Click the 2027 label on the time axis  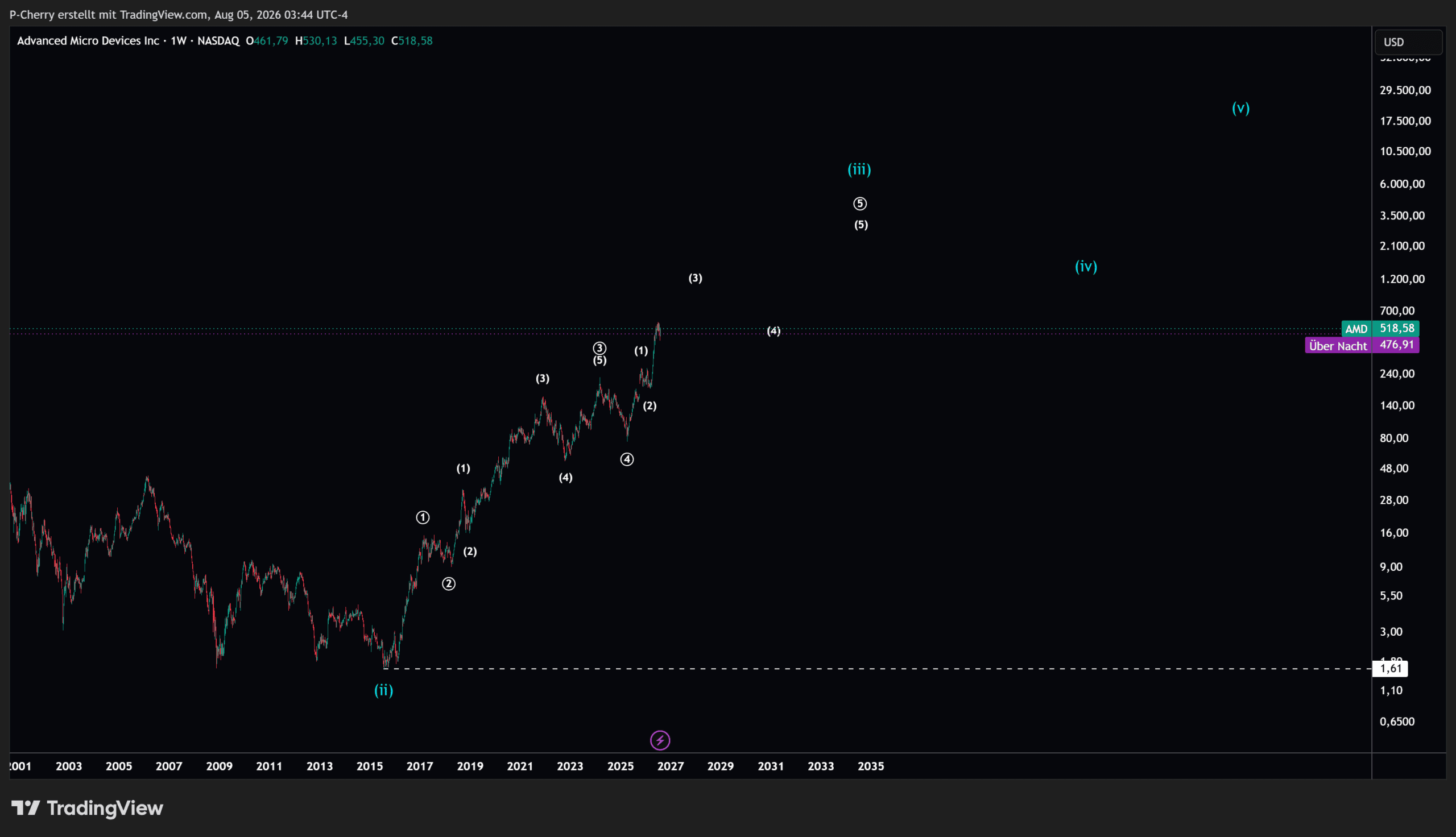(671, 766)
